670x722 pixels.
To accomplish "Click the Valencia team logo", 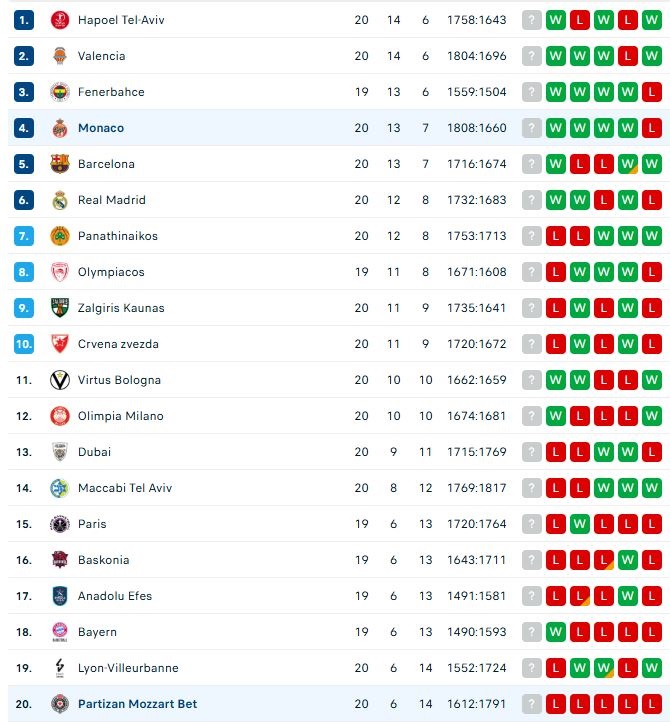I will [60, 56].
